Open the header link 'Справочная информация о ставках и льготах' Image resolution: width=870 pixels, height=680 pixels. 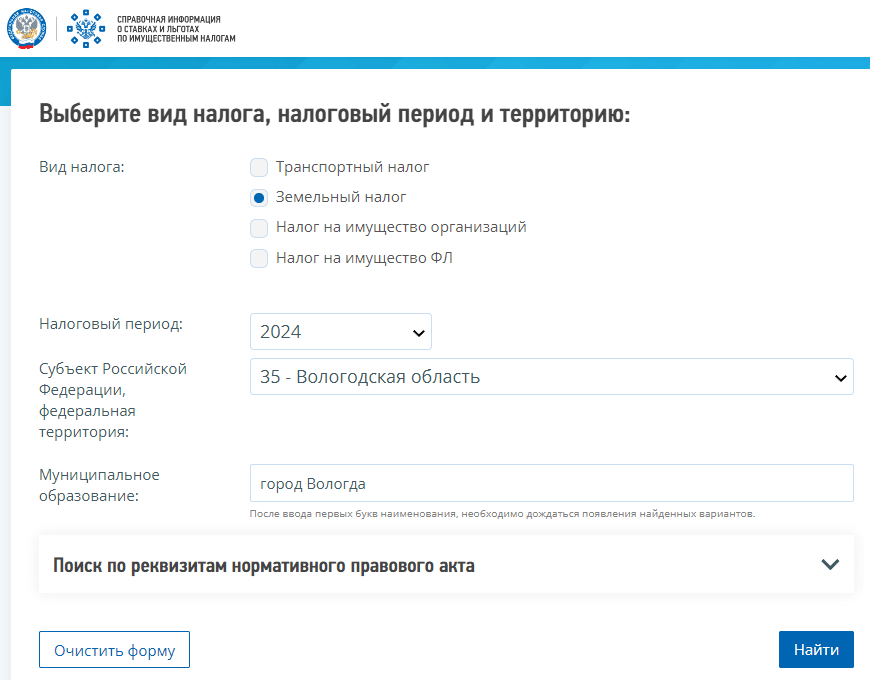tap(176, 29)
